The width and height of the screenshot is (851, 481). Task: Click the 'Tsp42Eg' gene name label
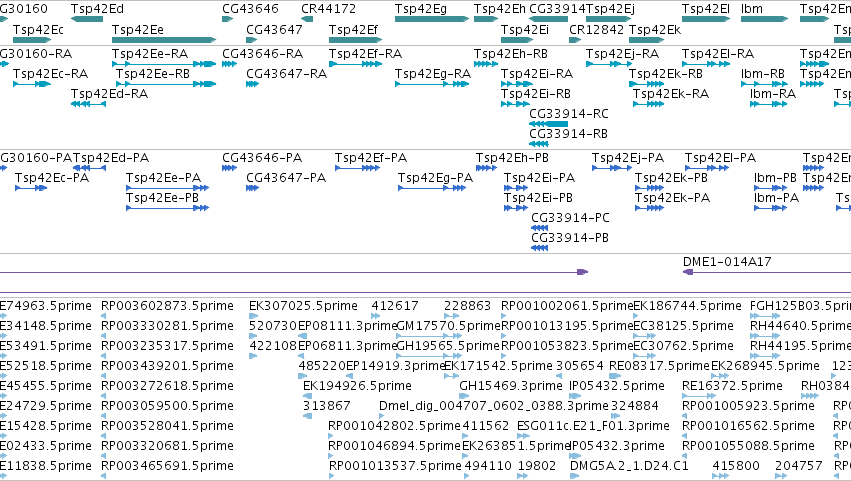click(x=421, y=9)
